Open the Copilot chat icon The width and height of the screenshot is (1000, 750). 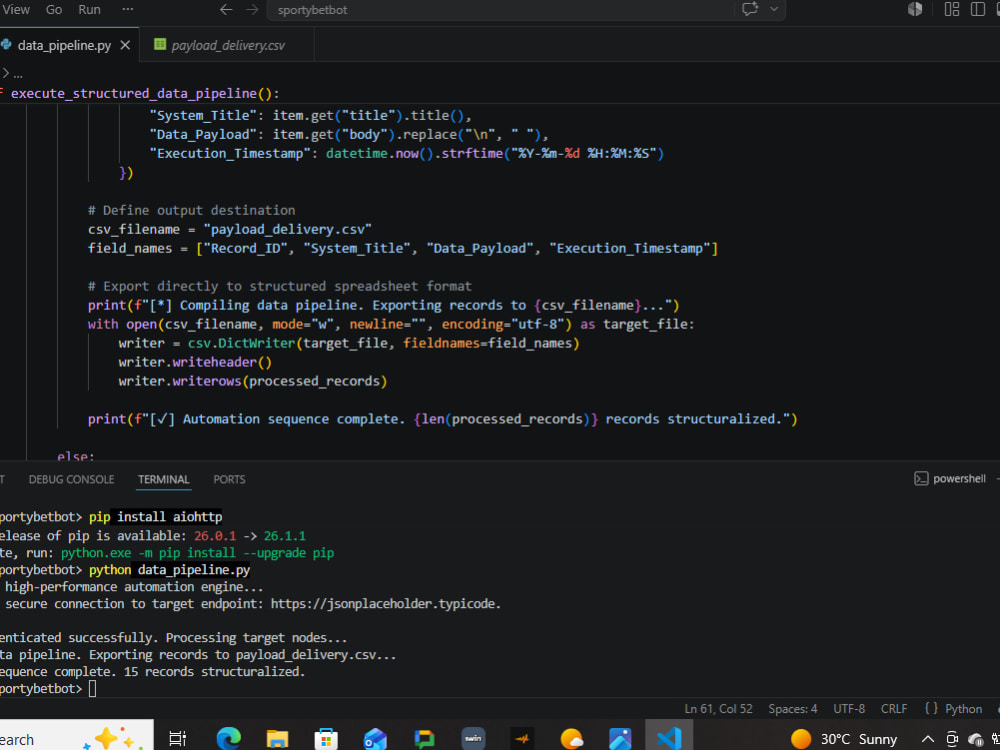click(x=749, y=10)
